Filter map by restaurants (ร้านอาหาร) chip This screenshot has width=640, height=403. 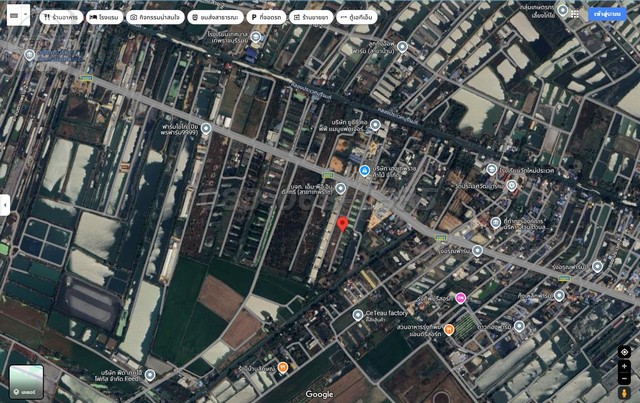tap(60, 17)
